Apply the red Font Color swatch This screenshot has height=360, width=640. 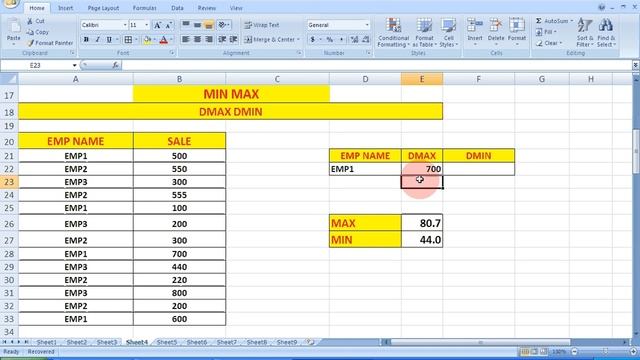point(164,40)
